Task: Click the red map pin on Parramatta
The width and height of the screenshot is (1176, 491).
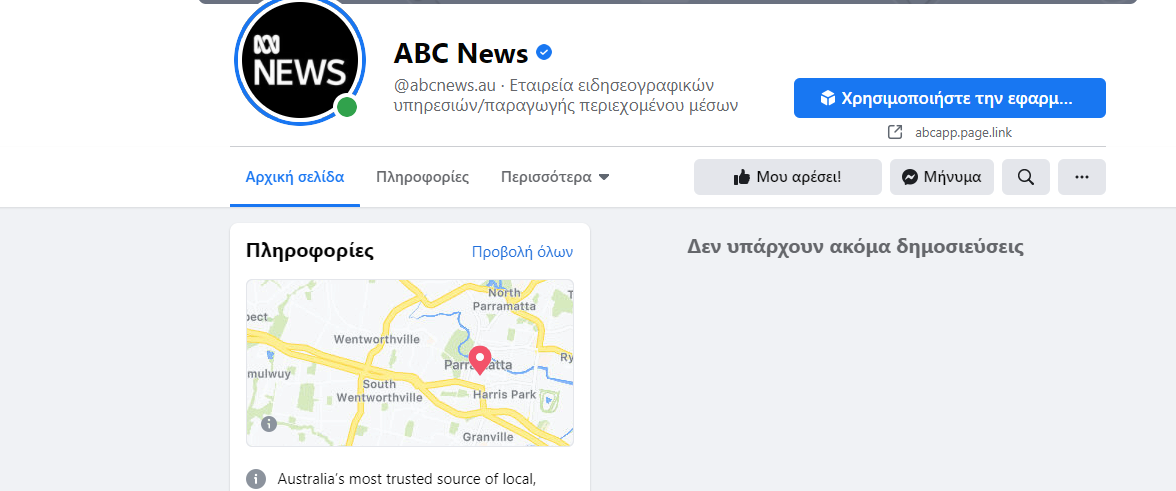Action: tap(479, 359)
